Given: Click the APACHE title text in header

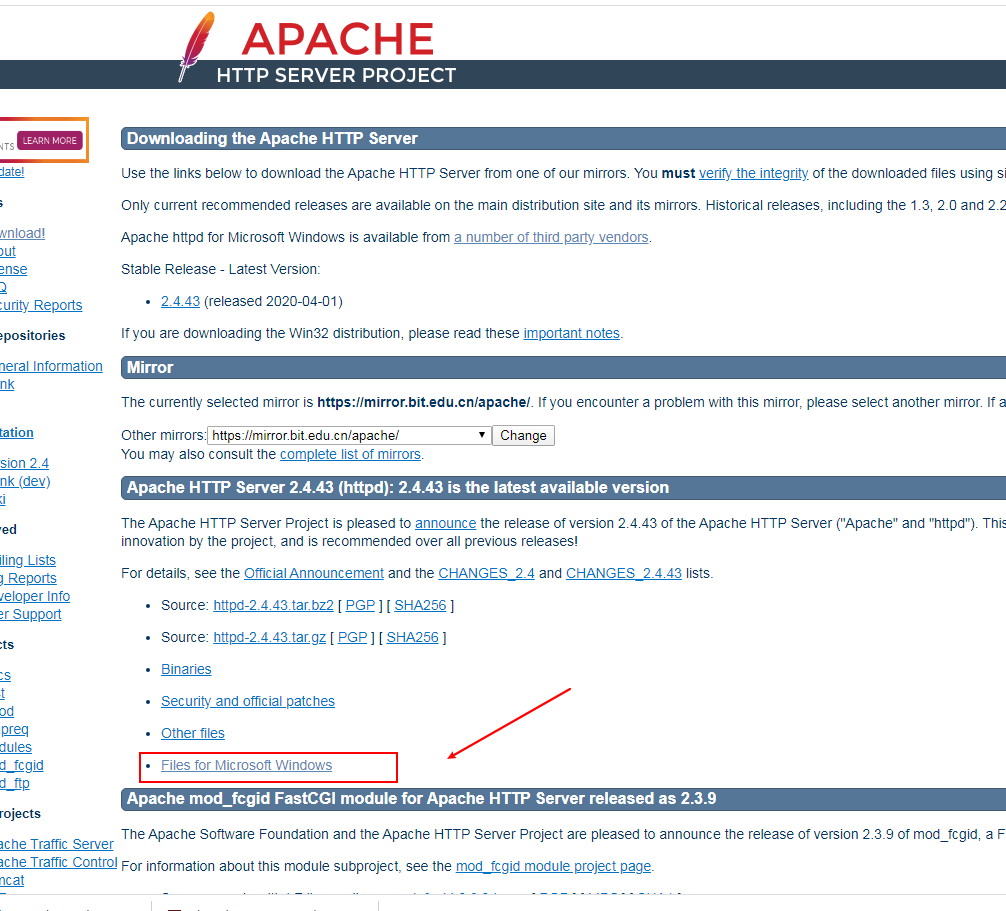Looking at the screenshot, I should (x=337, y=39).
